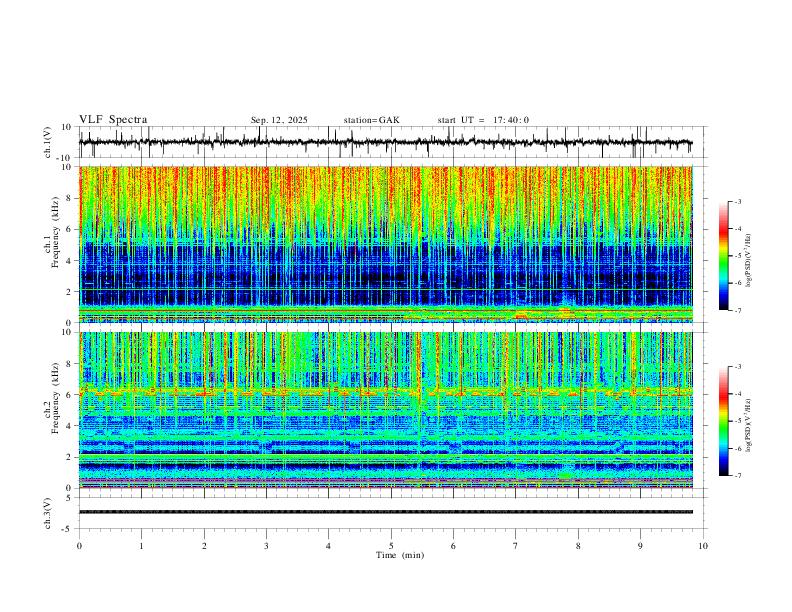Click the lower PSD color scale bar
Viewport: 792px width, 612px height.
click(x=723, y=421)
